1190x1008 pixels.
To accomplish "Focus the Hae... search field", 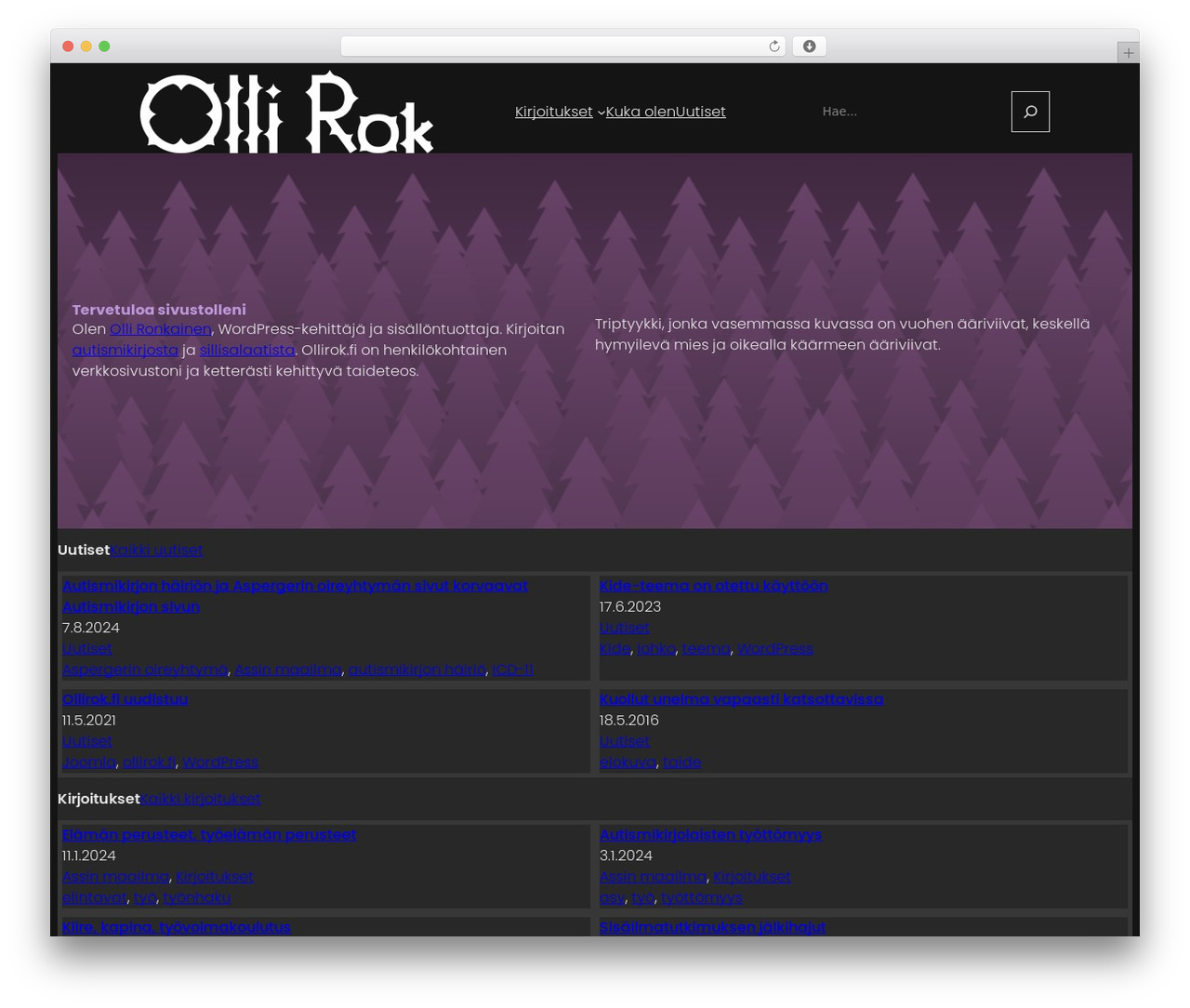I will 909,112.
